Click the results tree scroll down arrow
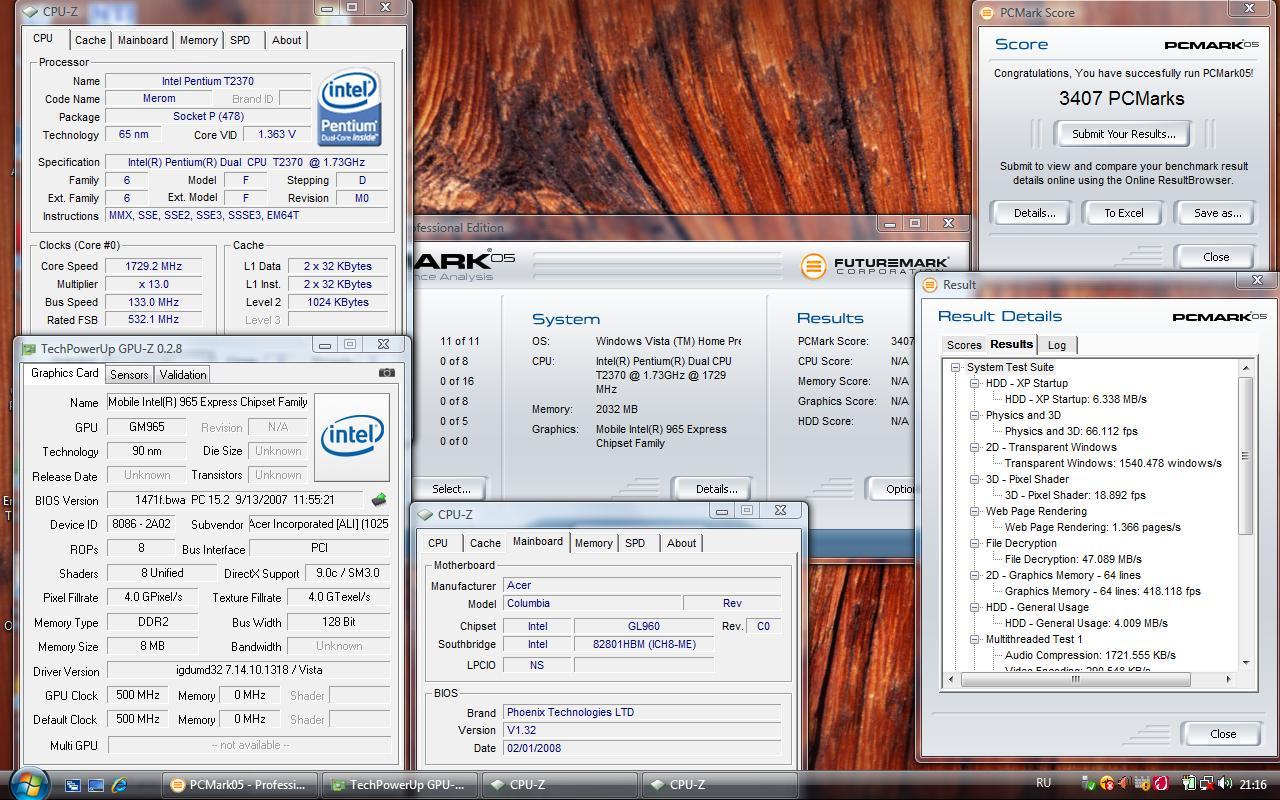The width and height of the screenshot is (1280, 800). [1246, 662]
